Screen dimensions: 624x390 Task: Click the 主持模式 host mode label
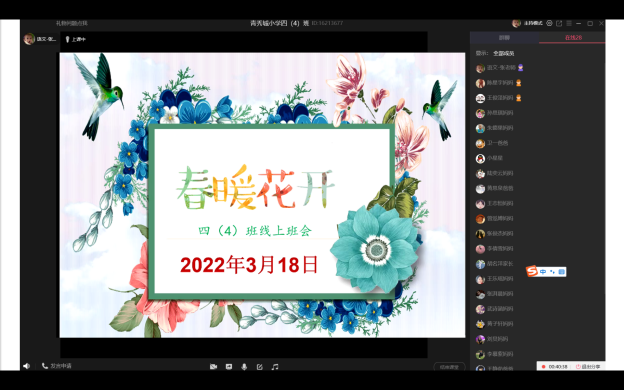[533, 23]
